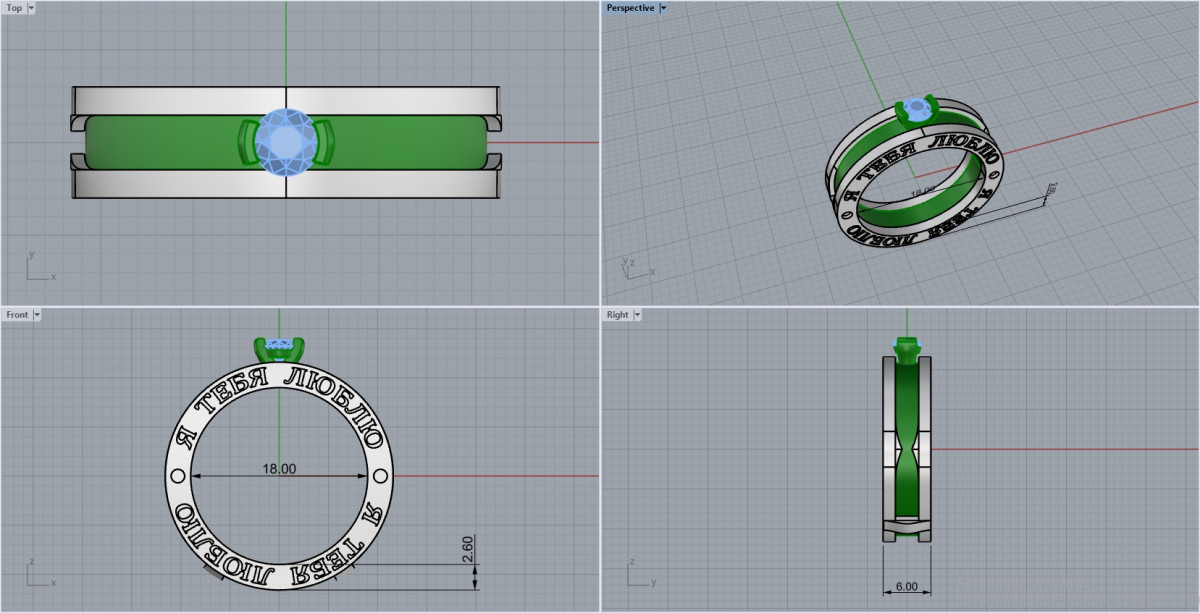The height and width of the screenshot is (613, 1200).
Task: Pick the right green prong in Top view
Action: click(325, 142)
